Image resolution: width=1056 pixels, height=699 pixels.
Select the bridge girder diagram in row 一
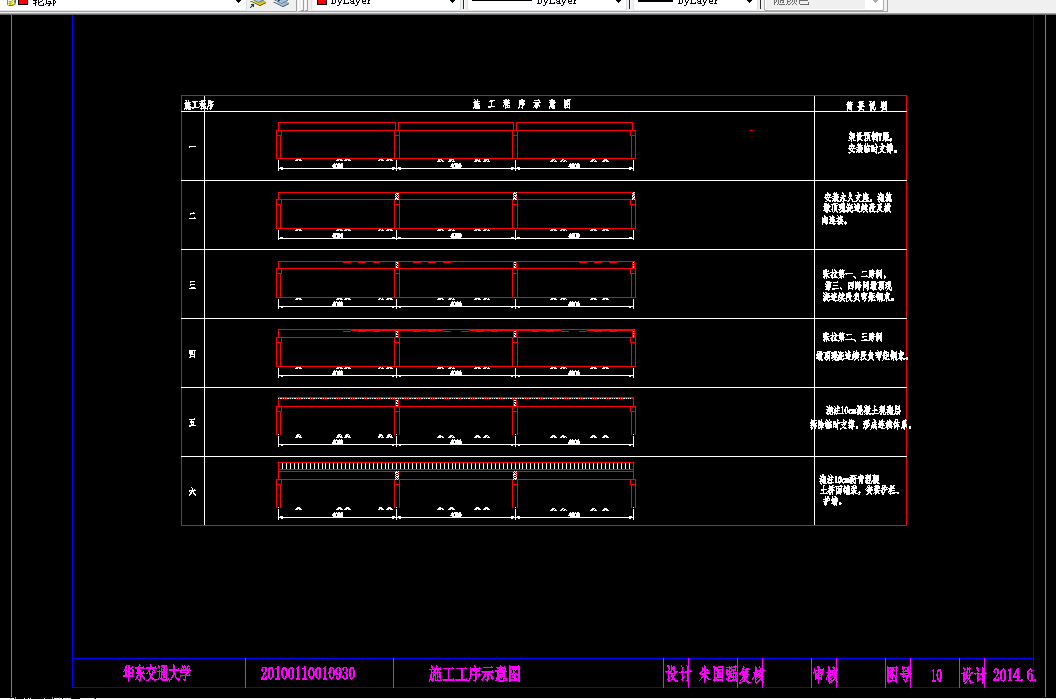[456, 146]
